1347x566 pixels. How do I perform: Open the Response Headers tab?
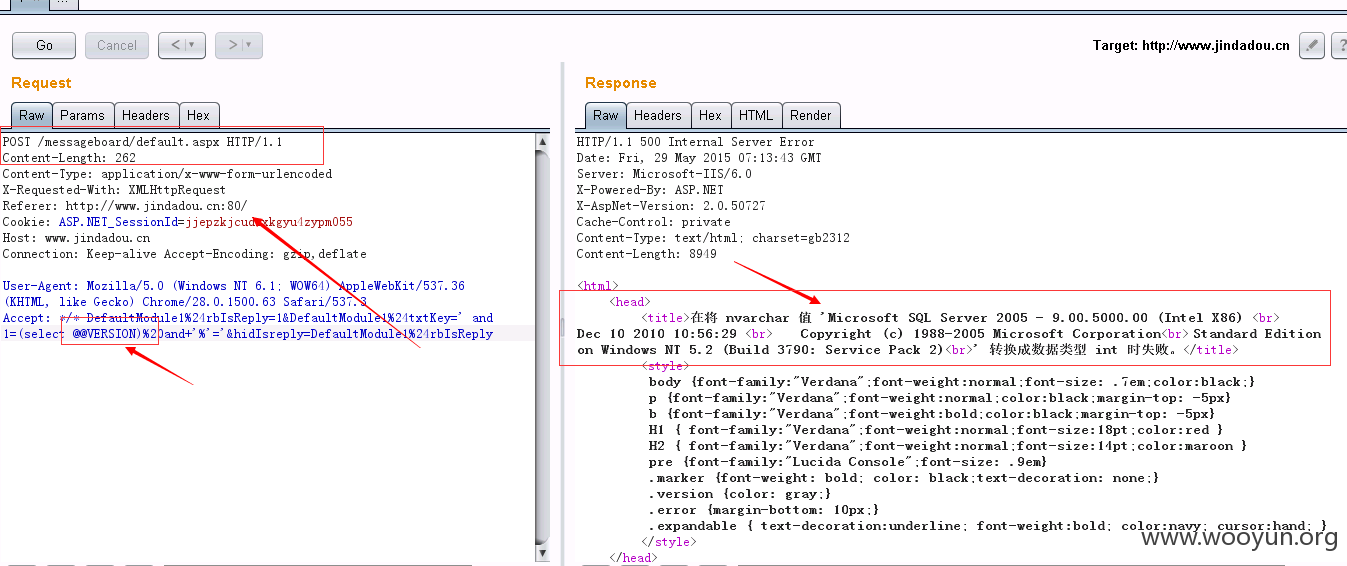click(x=658, y=115)
